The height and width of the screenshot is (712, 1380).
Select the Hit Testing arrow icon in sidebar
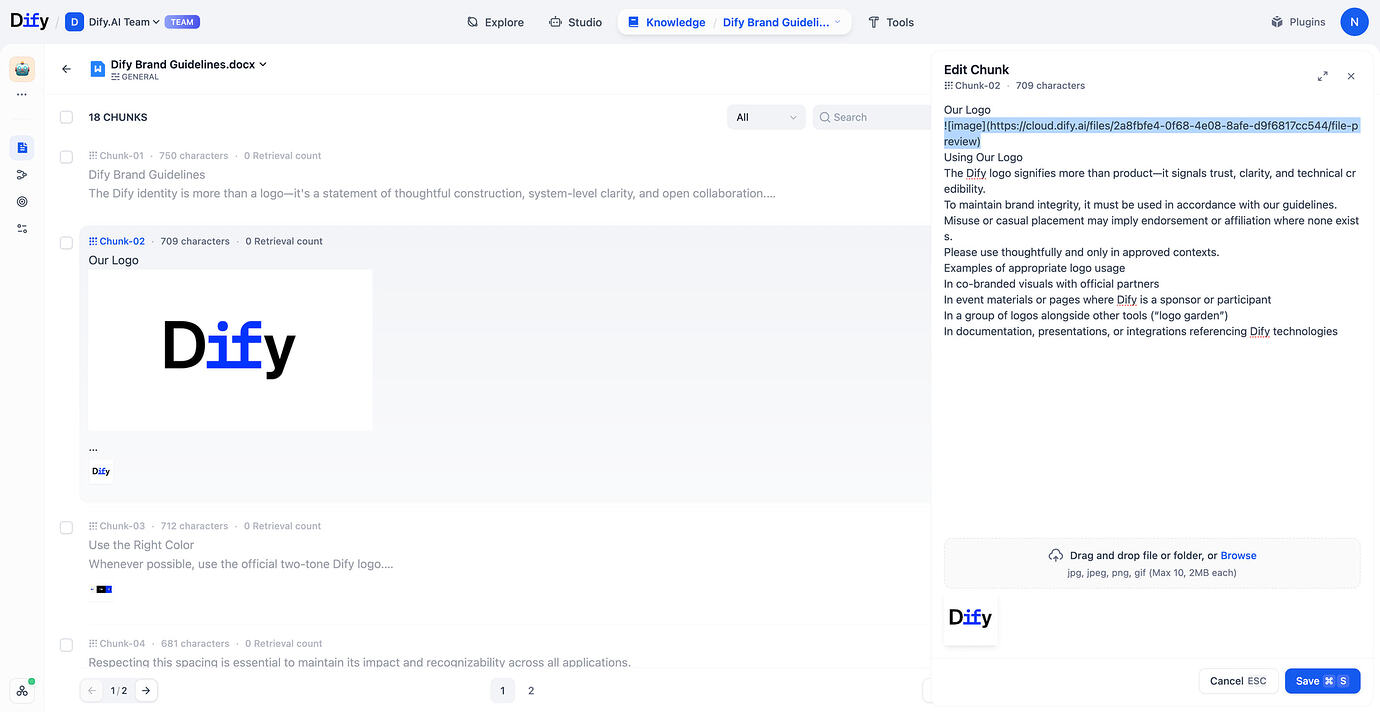pyautogui.click(x=22, y=174)
